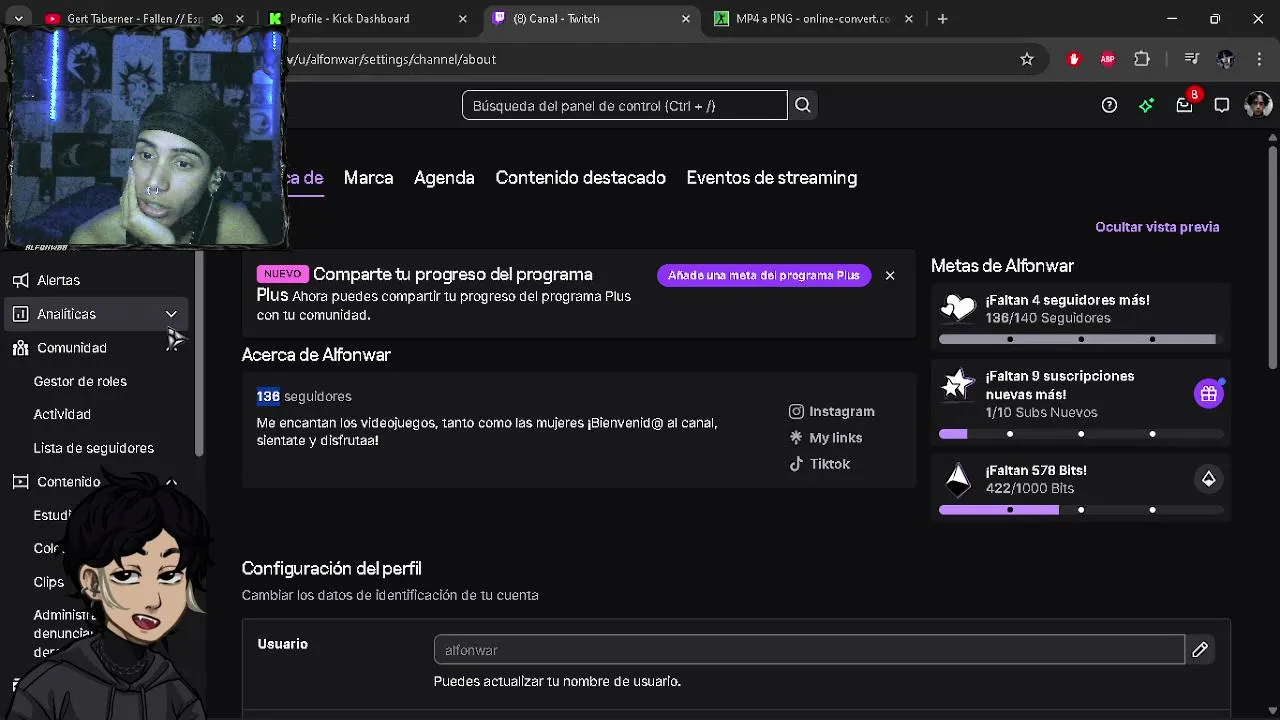Close the Kick Dashboard tab

coord(463,19)
